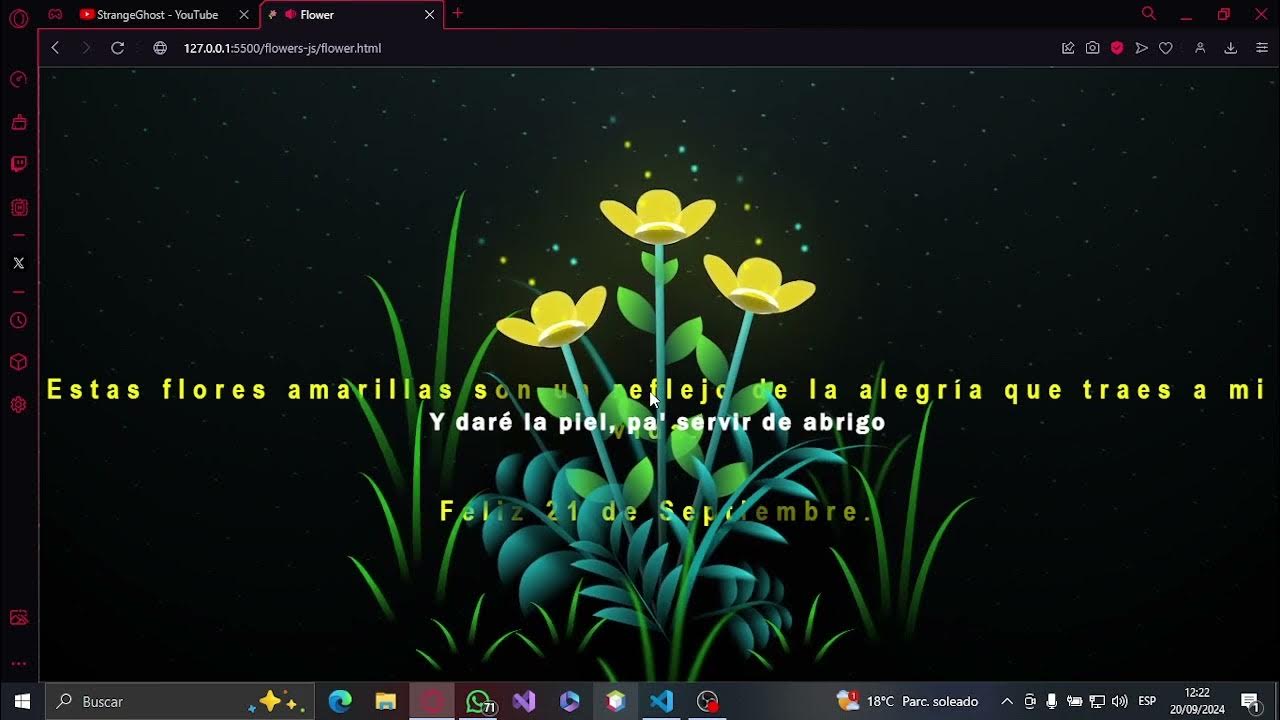Open the sidebar icon under Twitch
Screen dimensions: 1280x720
[18, 208]
